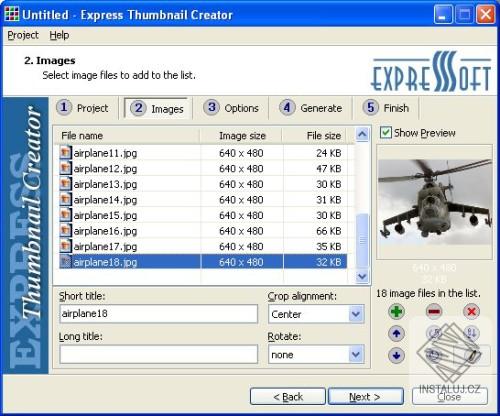Screen dimensions: 500x416
Task: Click the empty Long title input field
Action: pyautogui.click(x=159, y=354)
